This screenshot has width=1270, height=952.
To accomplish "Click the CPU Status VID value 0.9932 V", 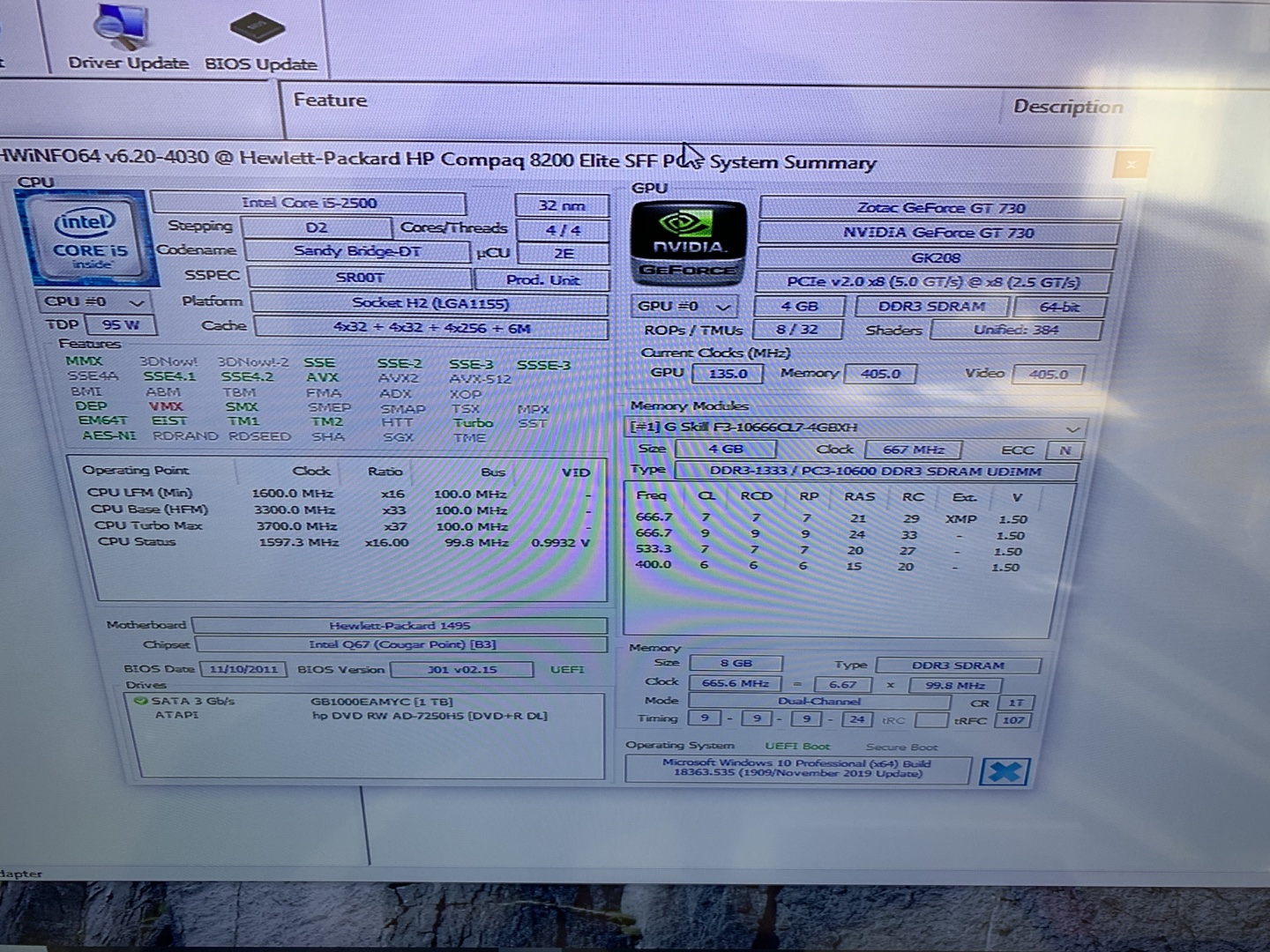I will coord(561,543).
